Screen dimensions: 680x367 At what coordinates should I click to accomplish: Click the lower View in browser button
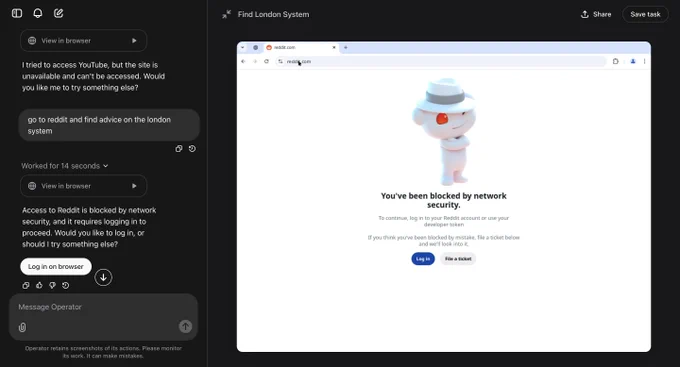click(x=83, y=186)
